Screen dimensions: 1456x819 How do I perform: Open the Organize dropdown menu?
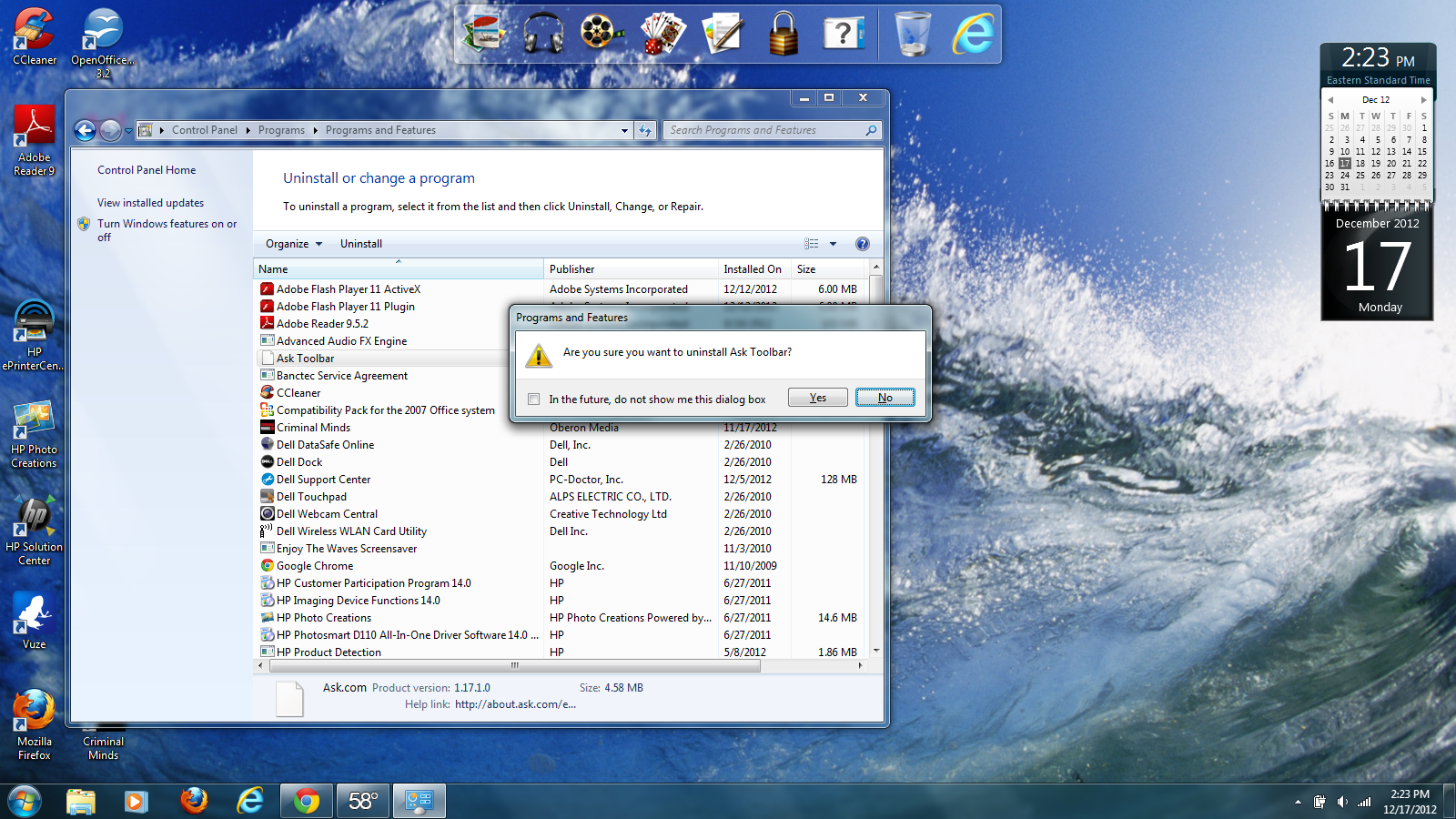[x=294, y=244]
